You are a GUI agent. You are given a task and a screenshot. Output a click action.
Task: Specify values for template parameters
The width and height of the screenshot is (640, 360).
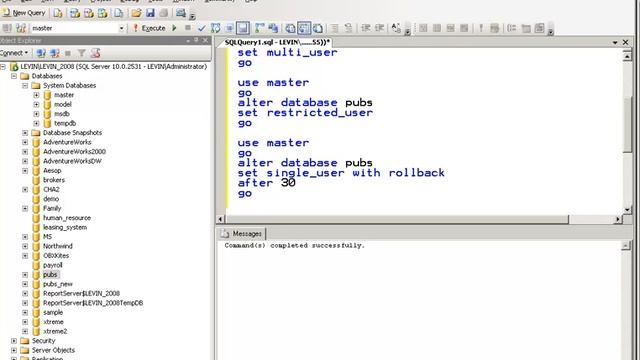click(x=396, y=28)
